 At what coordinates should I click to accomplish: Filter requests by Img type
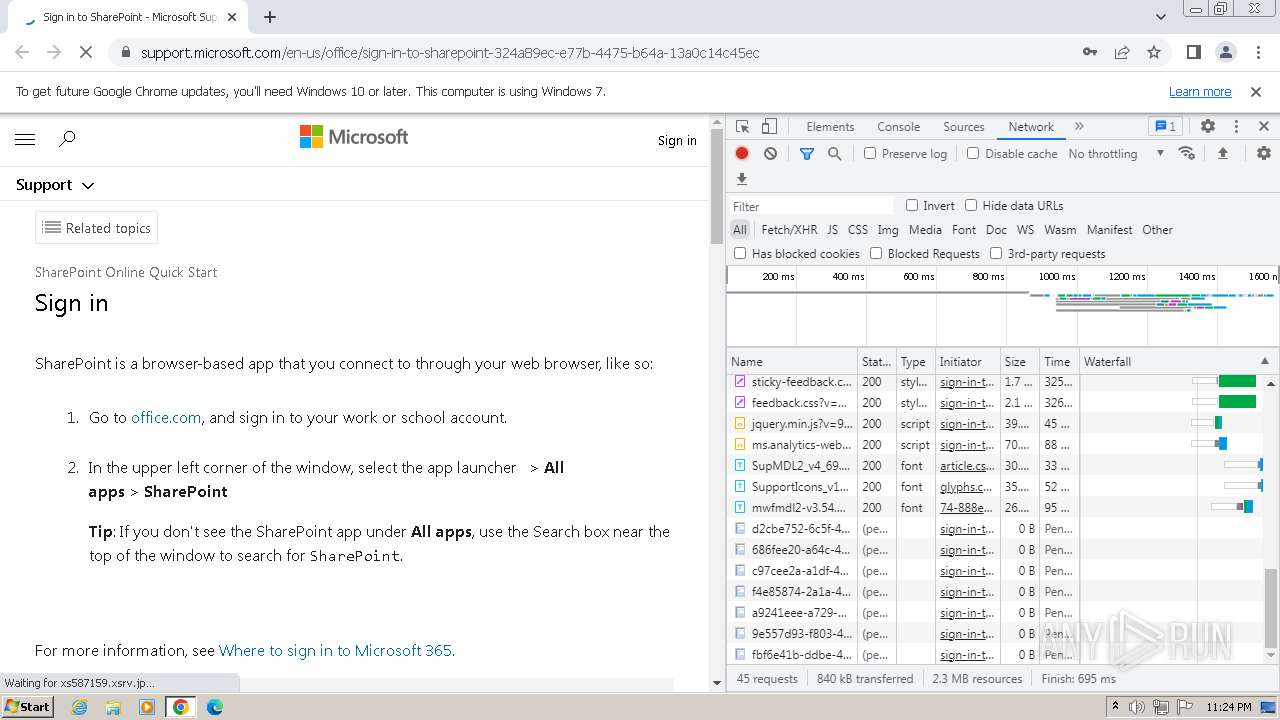coord(887,230)
